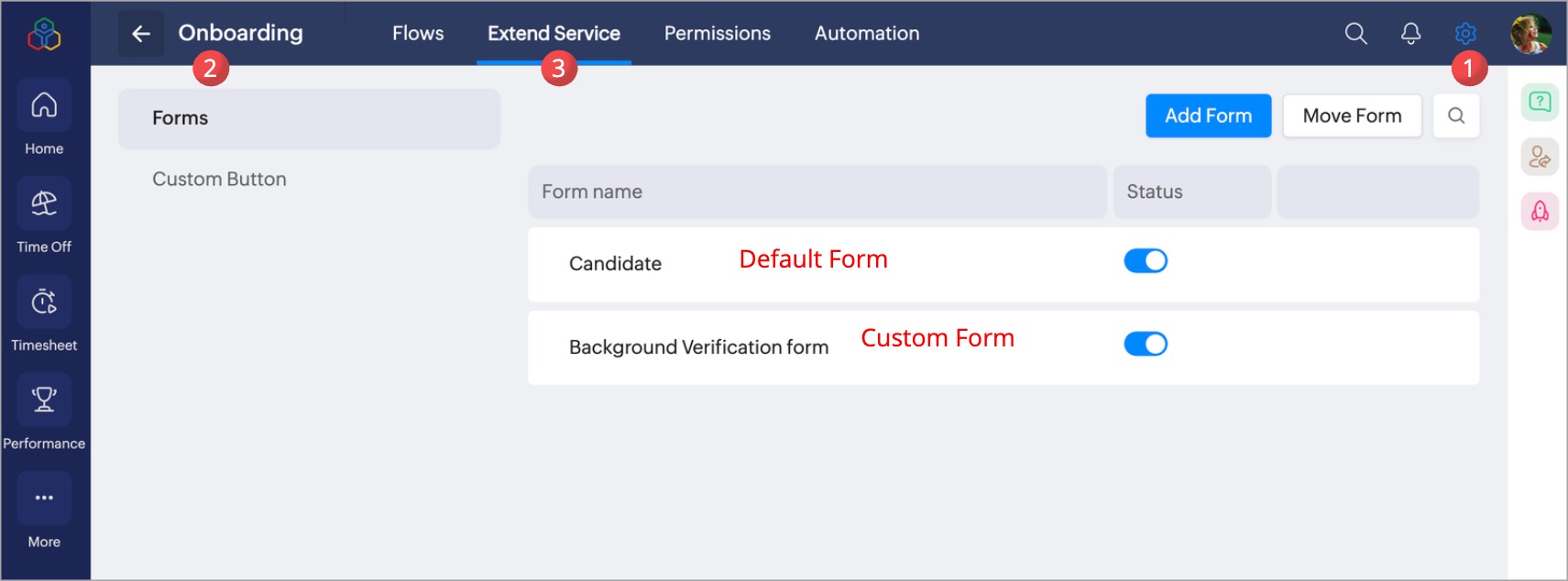This screenshot has height=581, width=1568.
Task: Click the settings gear icon
Action: coord(1465,34)
